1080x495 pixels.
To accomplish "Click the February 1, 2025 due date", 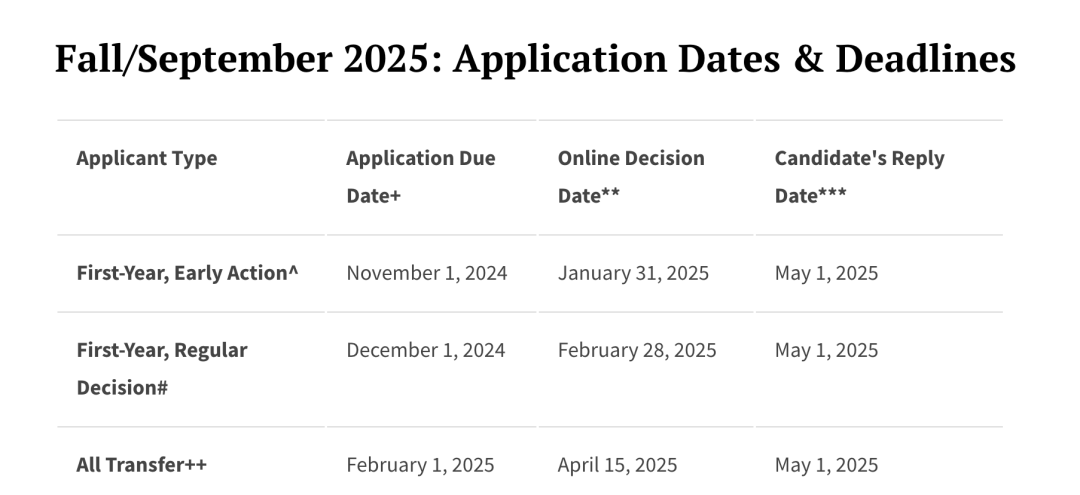I will [420, 465].
